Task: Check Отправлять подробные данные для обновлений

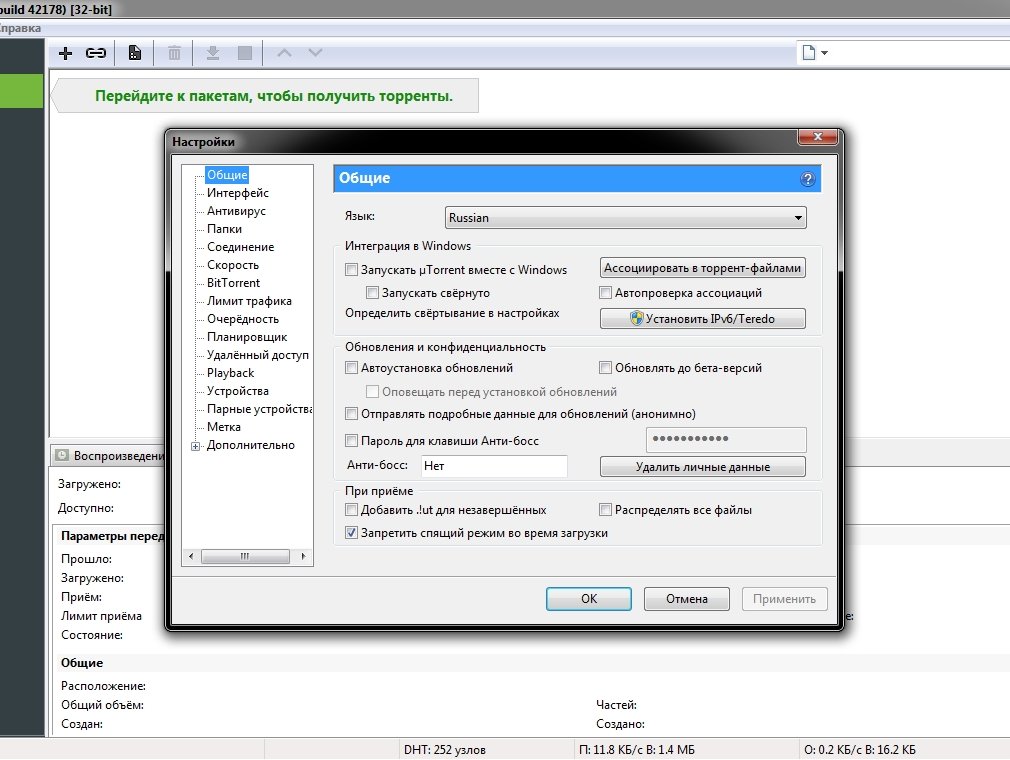Action: click(351, 413)
